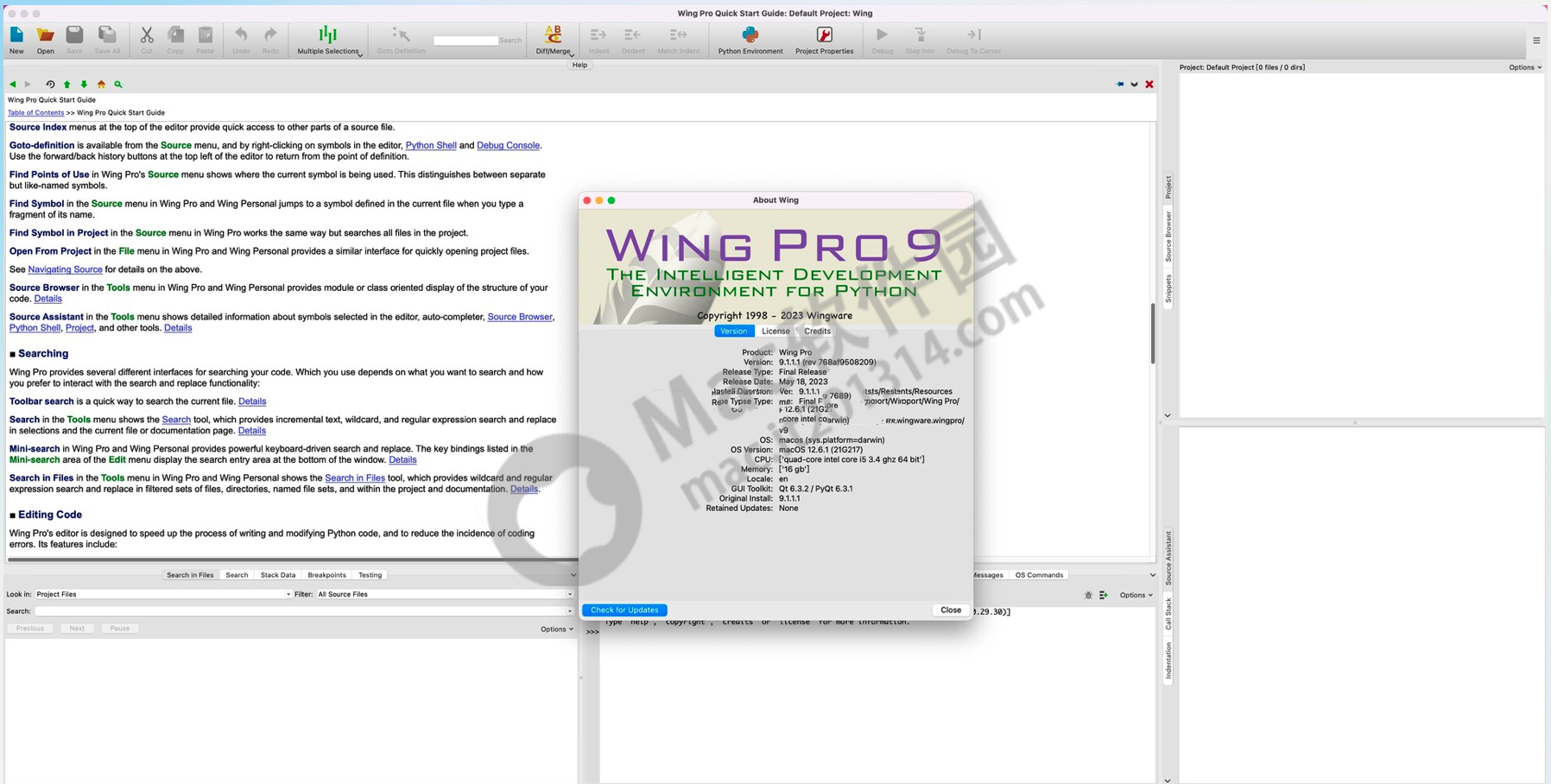Image resolution: width=1551 pixels, height=784 pixels.
Task: Select the Testing tab
Action: [370, 575]
